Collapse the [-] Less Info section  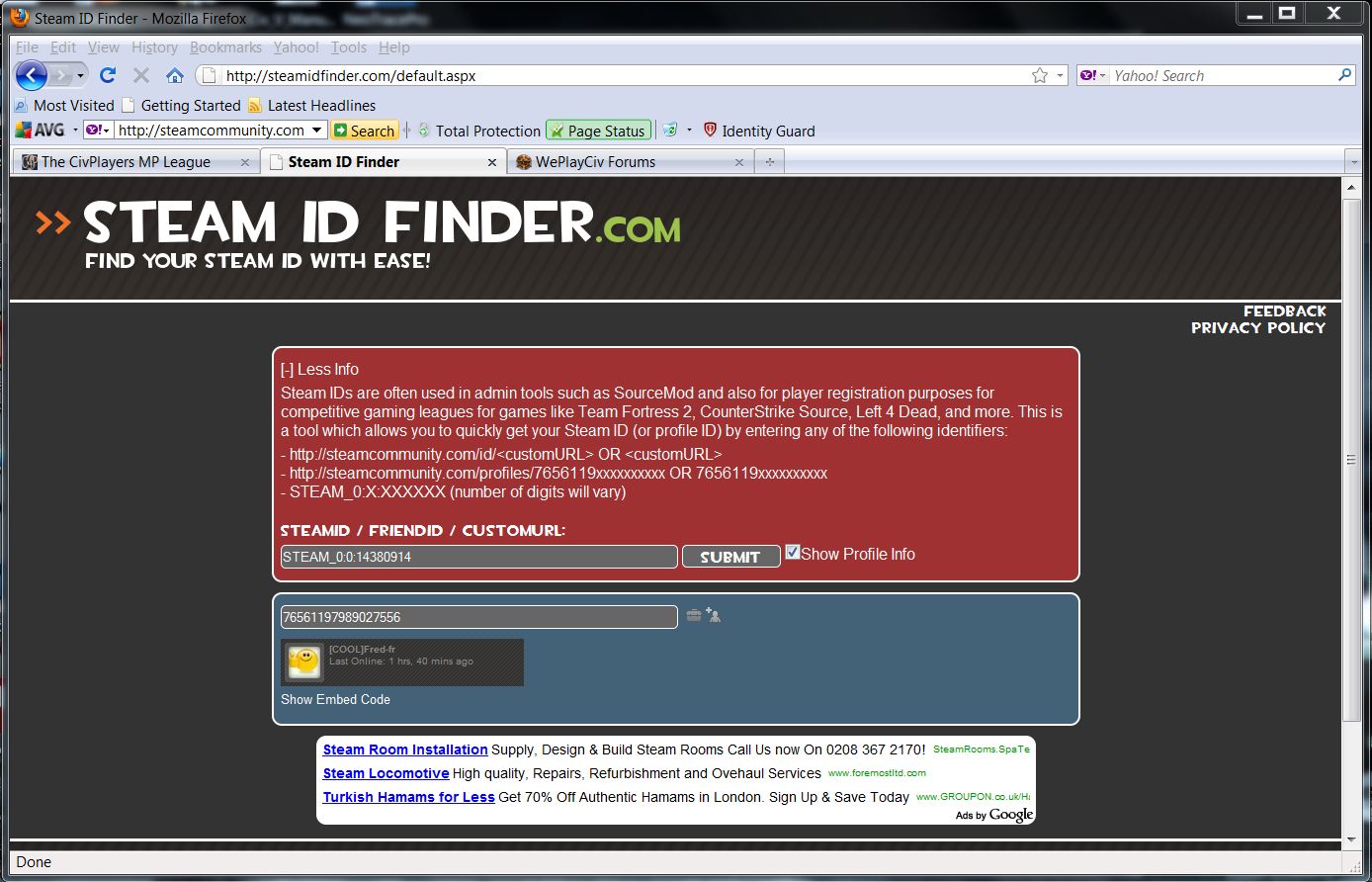(x=319, y=369)
